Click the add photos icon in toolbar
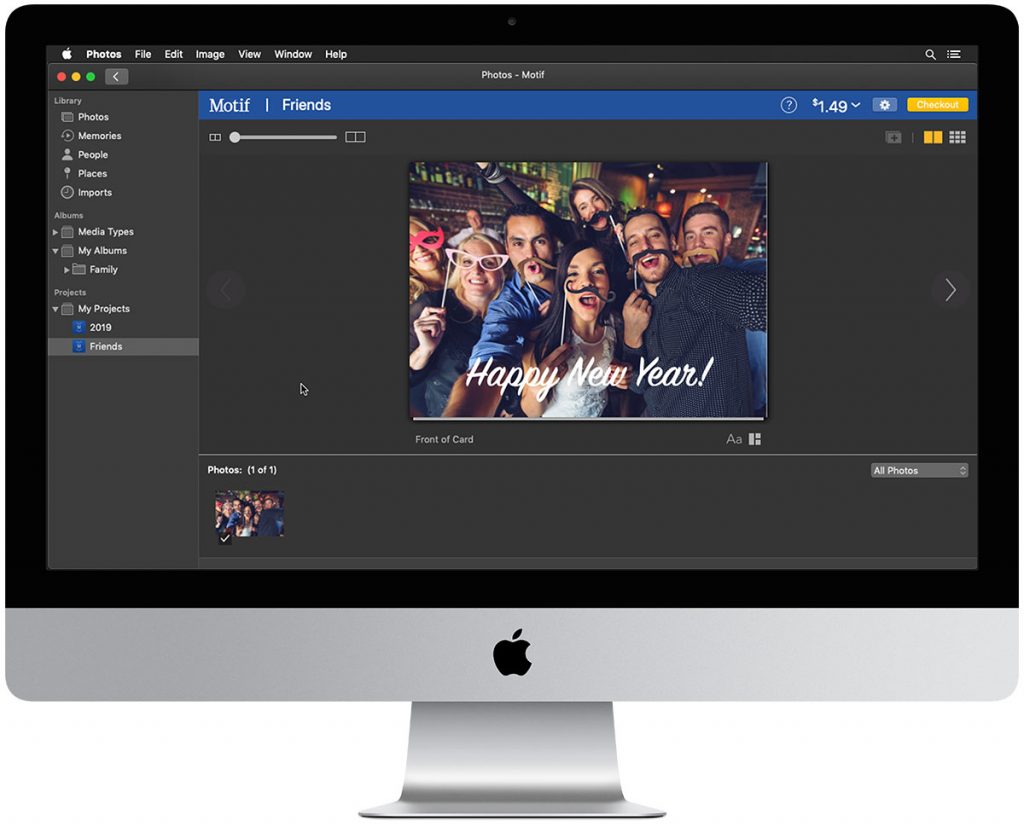 (x=893, y=137)
